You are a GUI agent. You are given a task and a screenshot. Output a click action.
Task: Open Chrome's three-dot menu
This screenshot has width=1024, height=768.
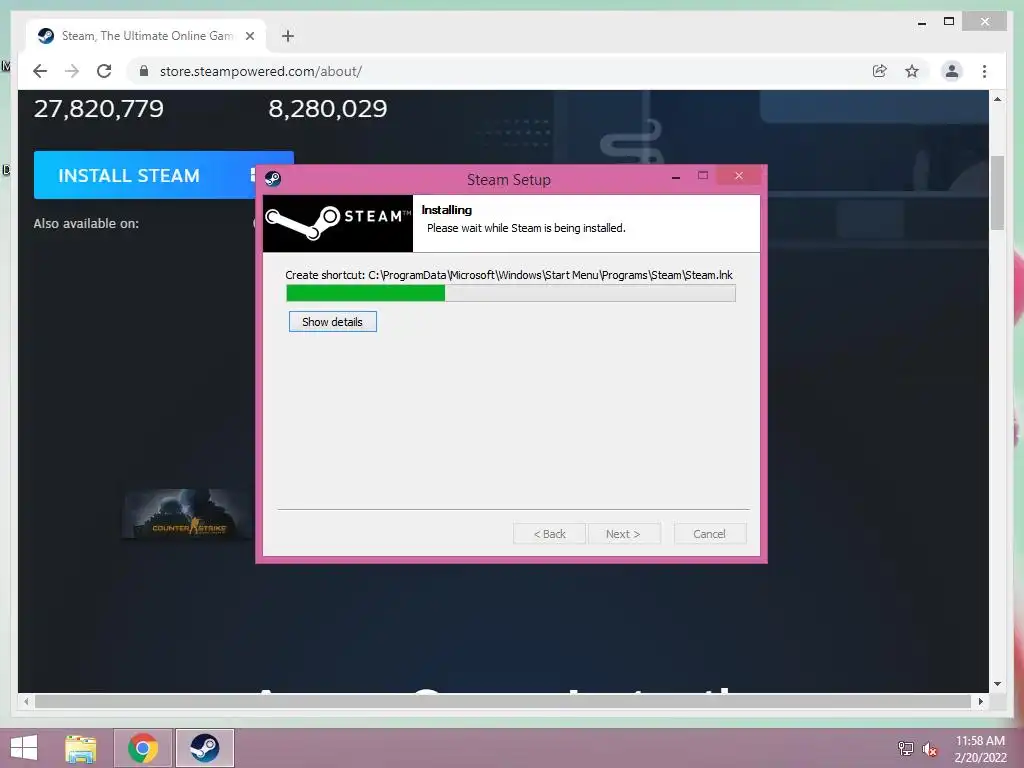coord(984,71)
